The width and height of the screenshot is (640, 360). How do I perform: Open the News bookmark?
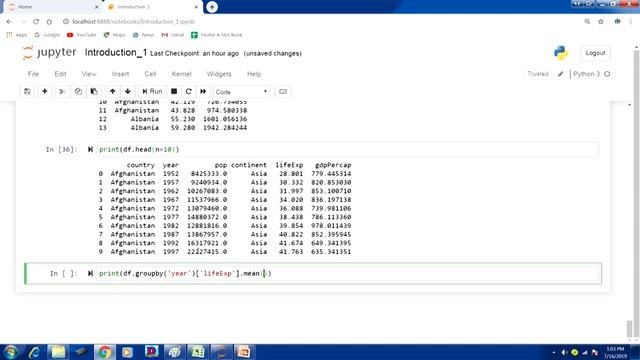[144, 35]
